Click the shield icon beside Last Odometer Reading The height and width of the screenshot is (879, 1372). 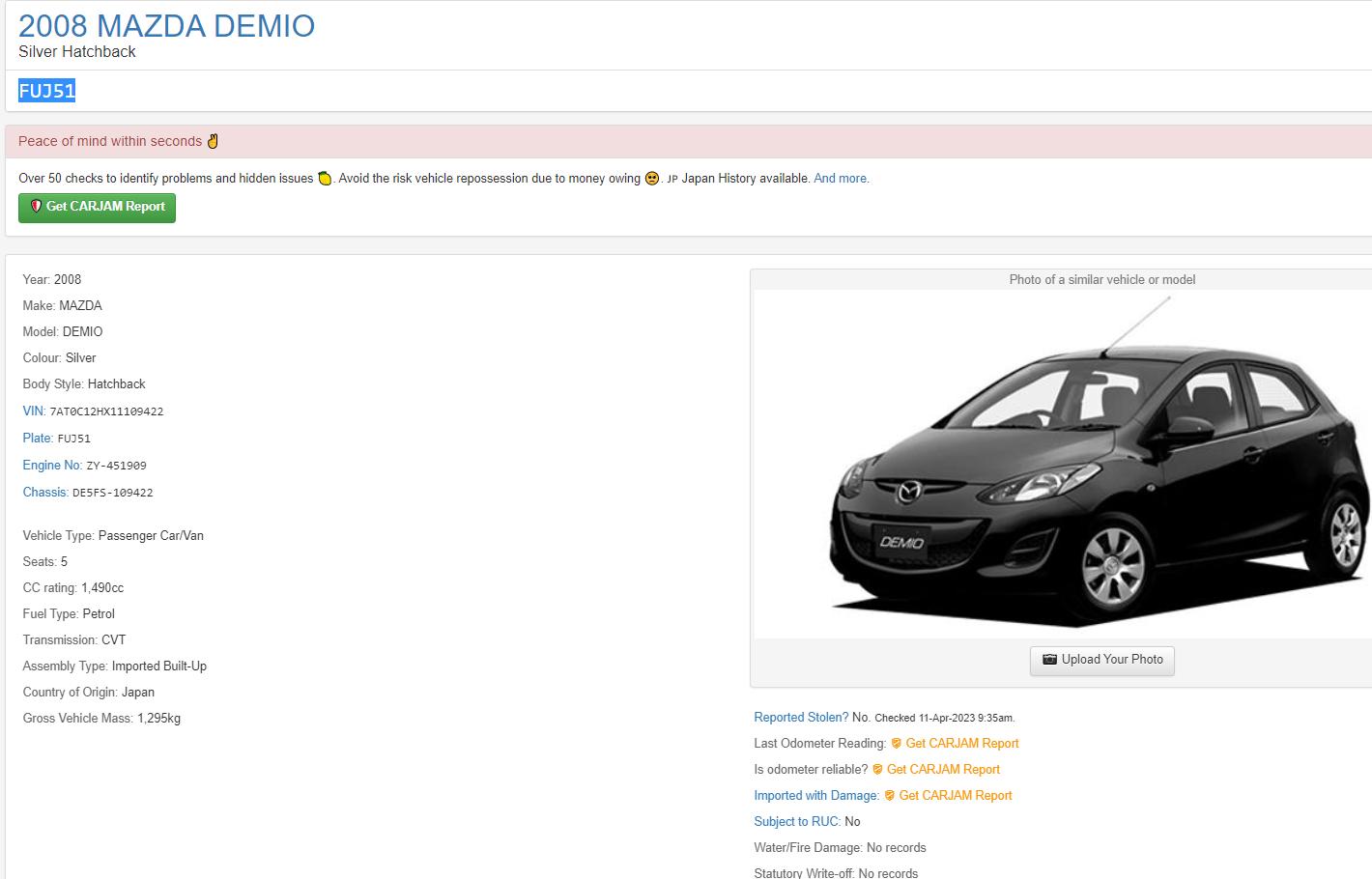[x=896, y=744]
